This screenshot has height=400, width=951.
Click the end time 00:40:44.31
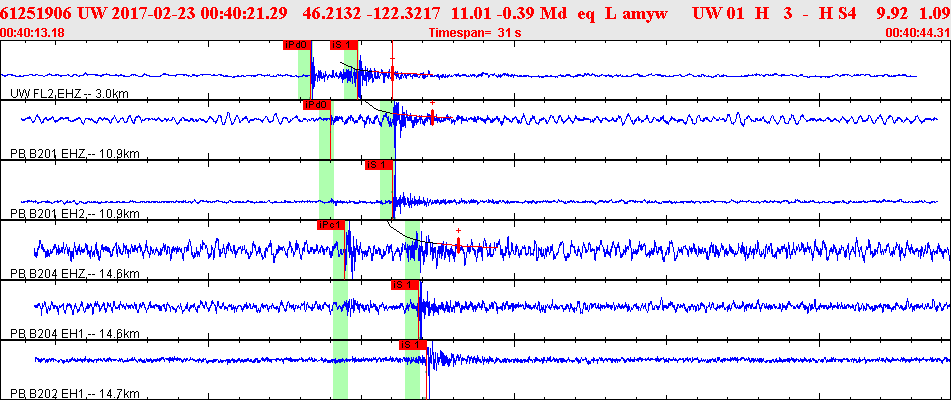(917, 33)
